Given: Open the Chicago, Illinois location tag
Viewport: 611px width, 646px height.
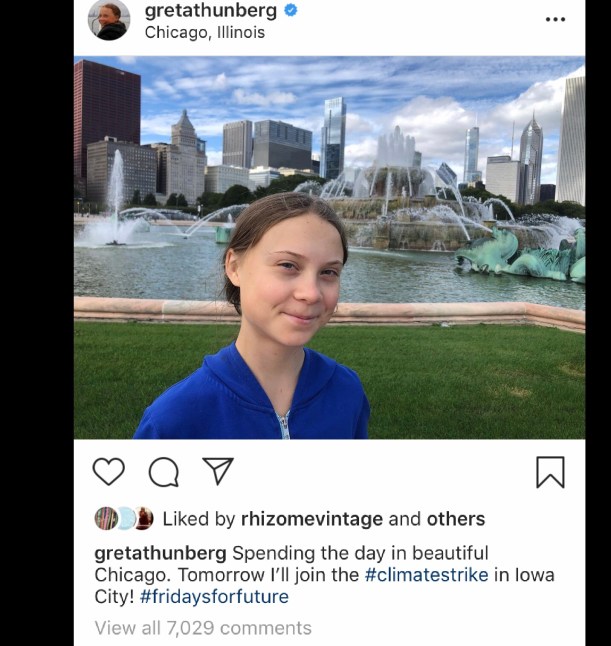Looking at the screenshot, I should coord(205,33).
